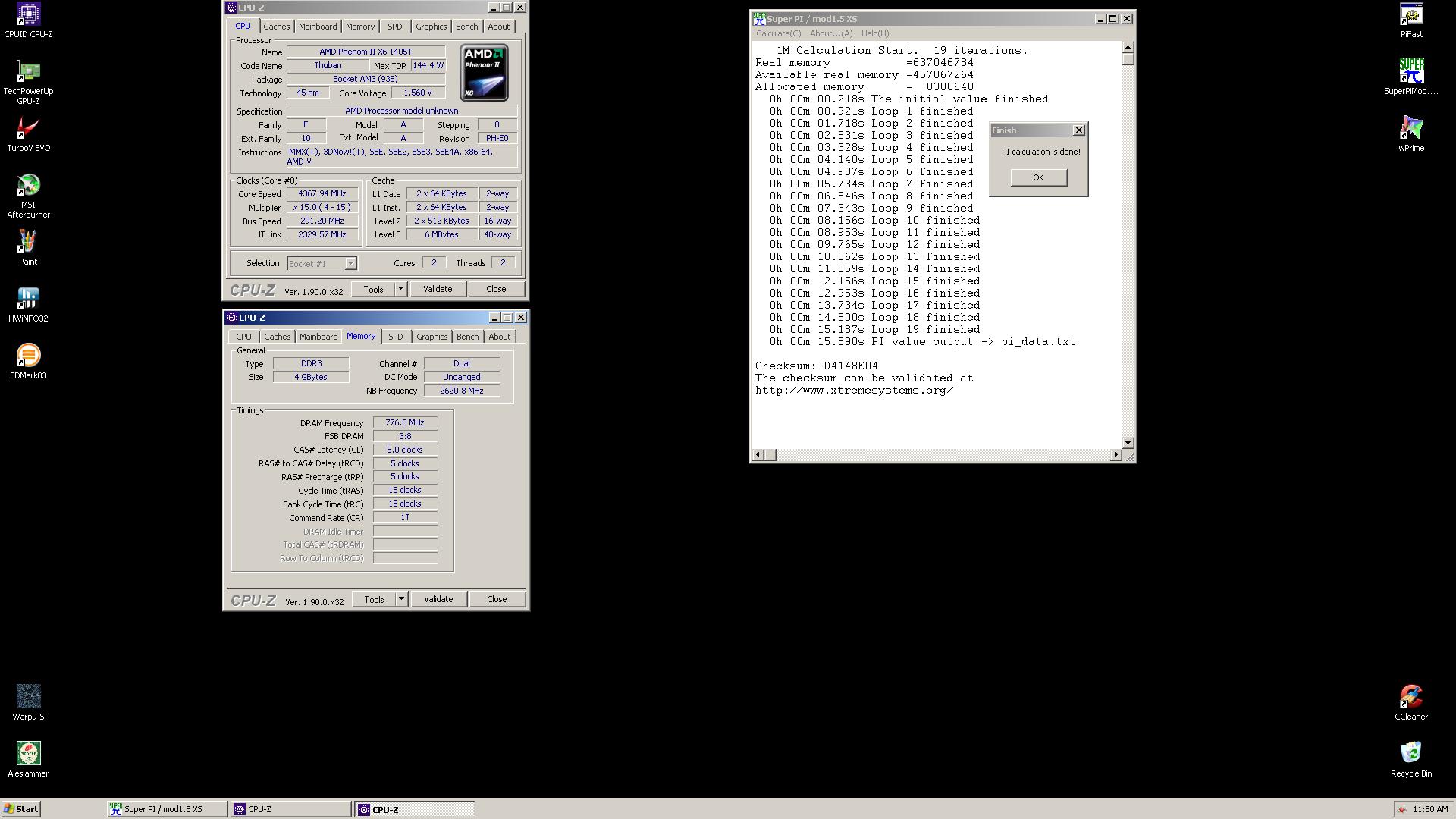Close the Finish dialog with X

(x=1079, y=130)
